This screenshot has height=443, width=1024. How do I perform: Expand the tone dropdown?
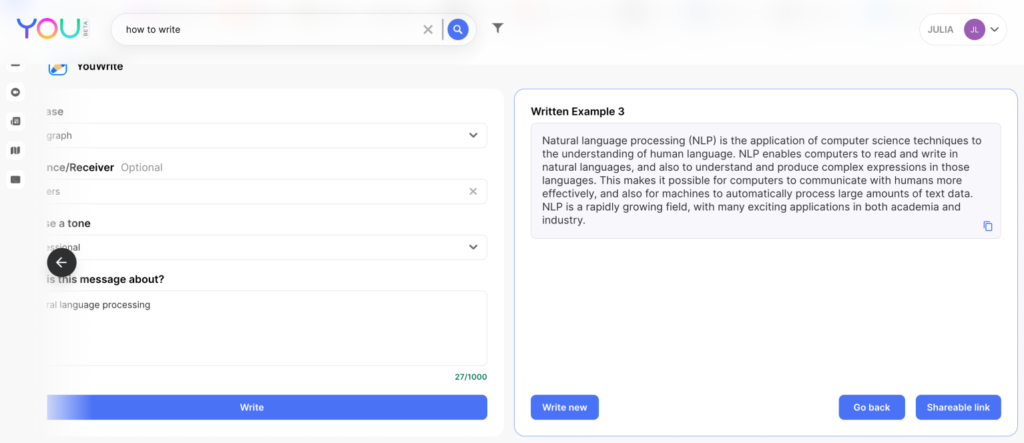[x=473, y=247]
